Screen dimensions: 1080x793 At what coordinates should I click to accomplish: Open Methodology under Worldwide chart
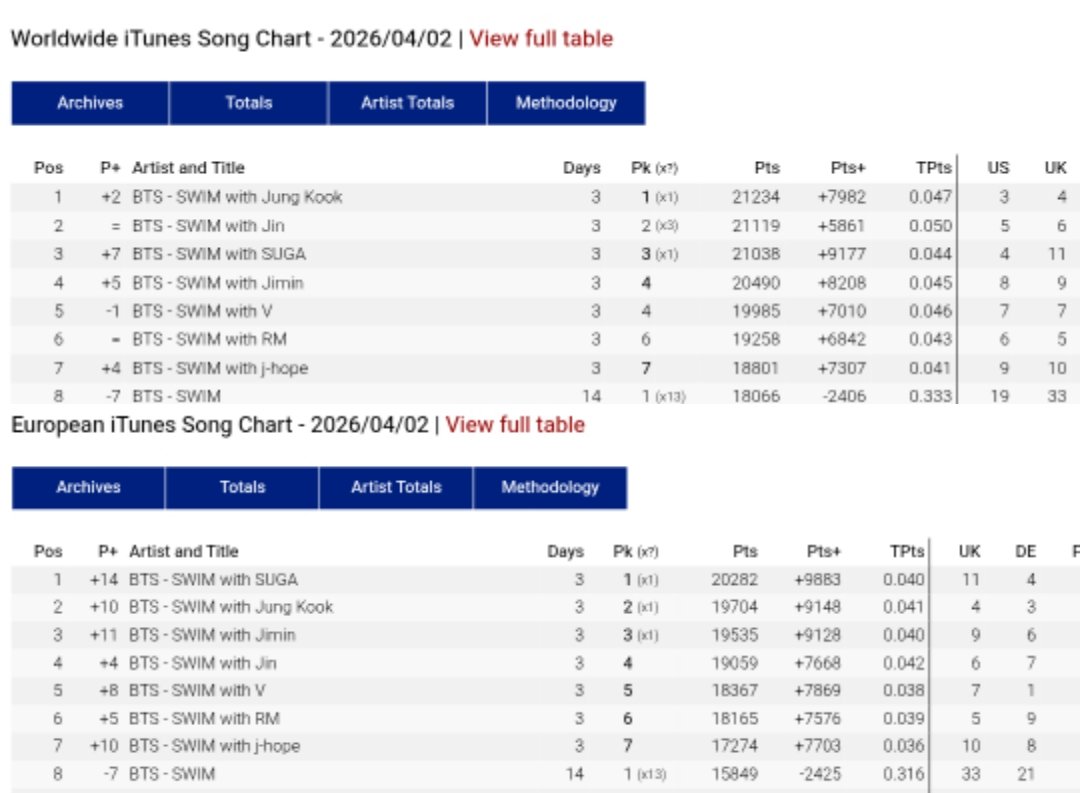tap(566, 103)
